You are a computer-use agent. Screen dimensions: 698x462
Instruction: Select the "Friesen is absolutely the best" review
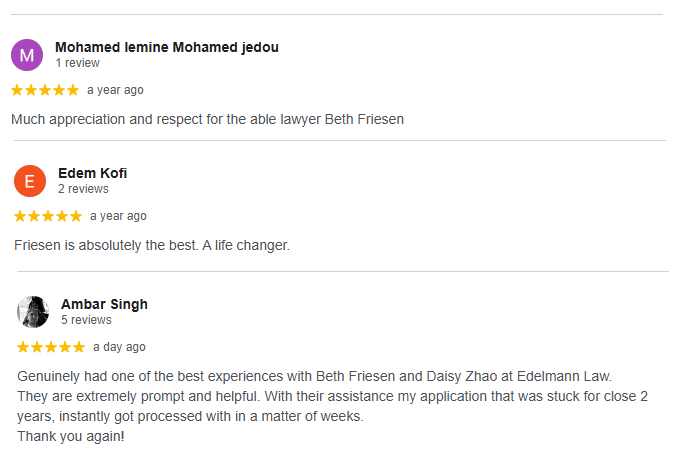click(152, 245)
